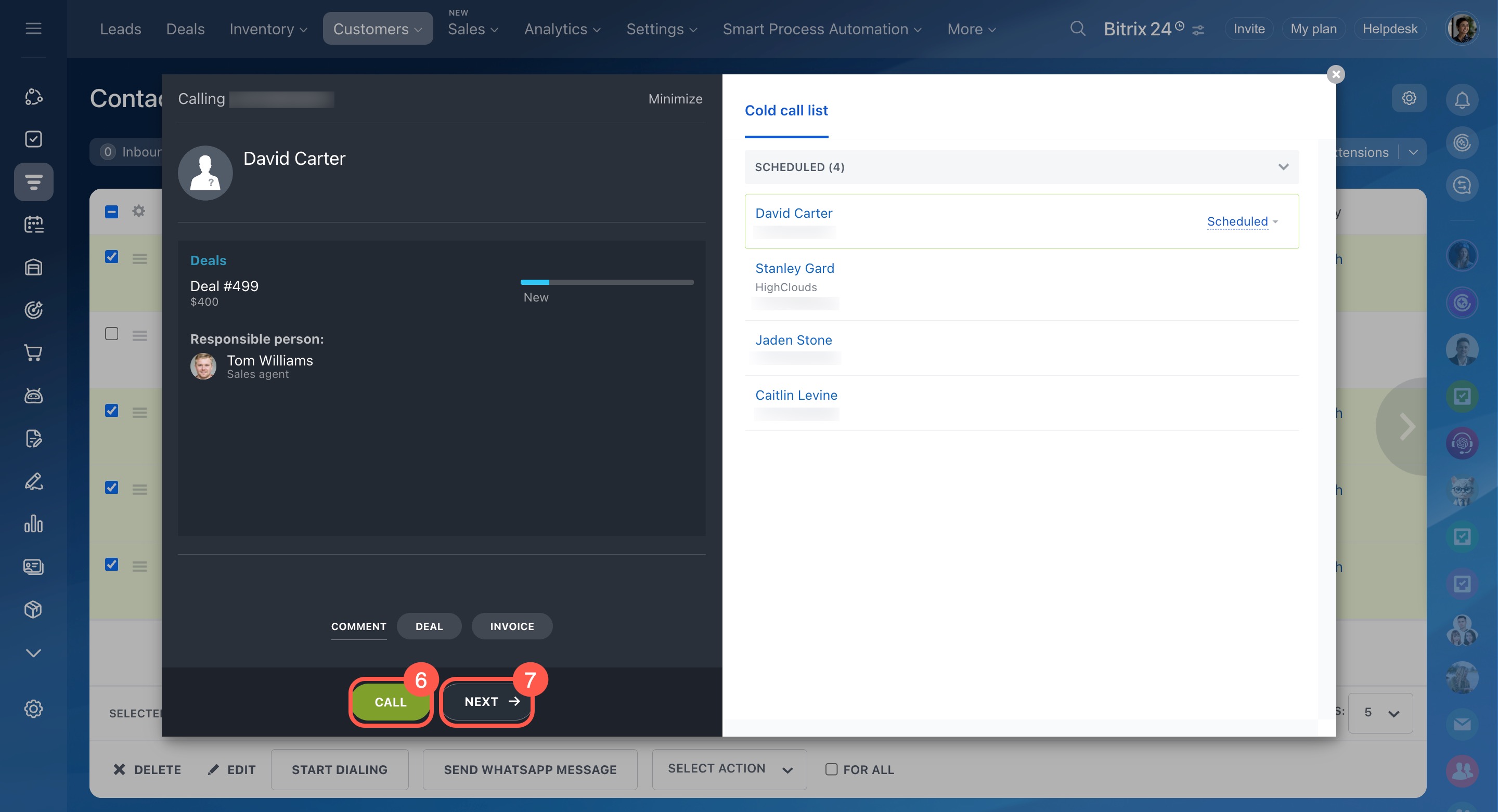Open the calendar icon in left sidebar
Screen dimensions: 1498x812
(34, 225)
